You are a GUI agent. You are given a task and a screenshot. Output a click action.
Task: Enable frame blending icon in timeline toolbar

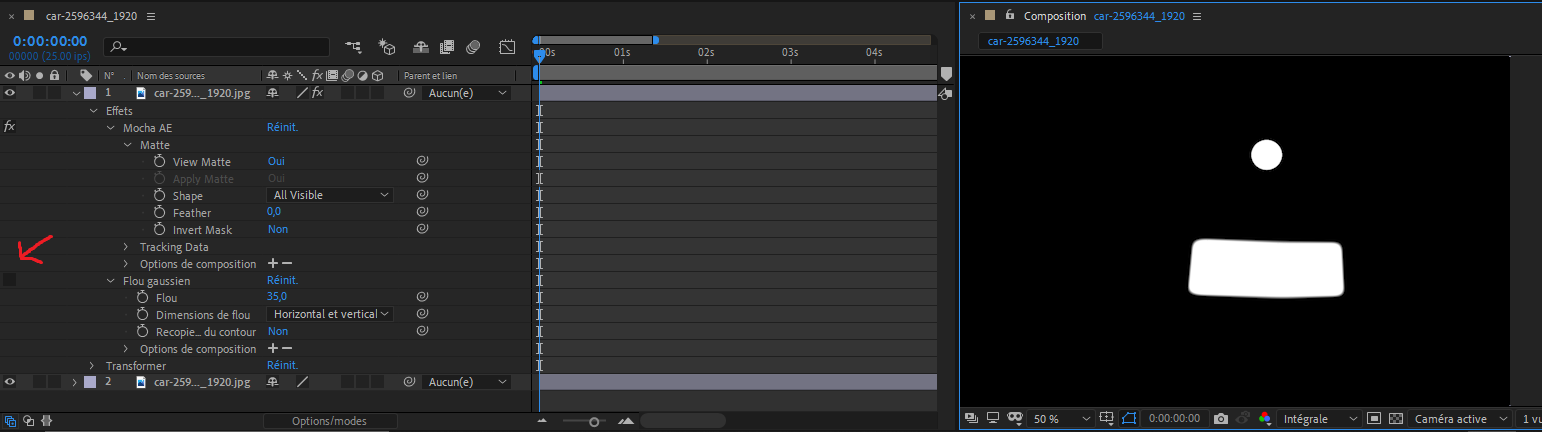pyautogui.click(x=447, y=46)
